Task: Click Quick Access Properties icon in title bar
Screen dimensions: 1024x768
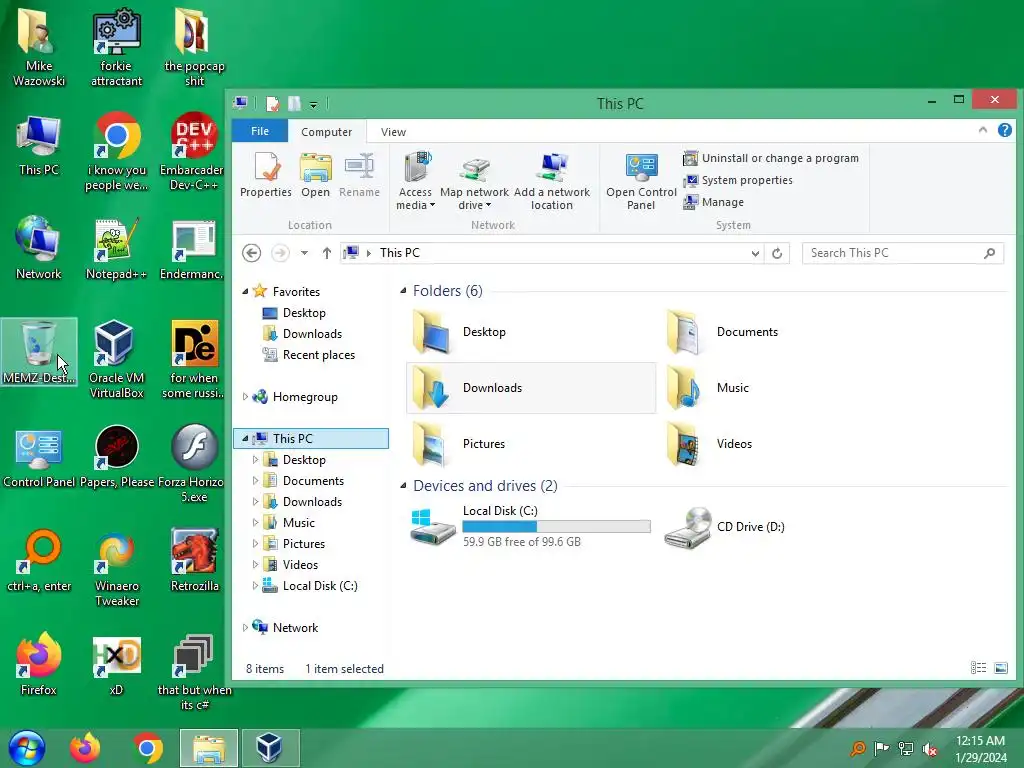Action: 273,104
